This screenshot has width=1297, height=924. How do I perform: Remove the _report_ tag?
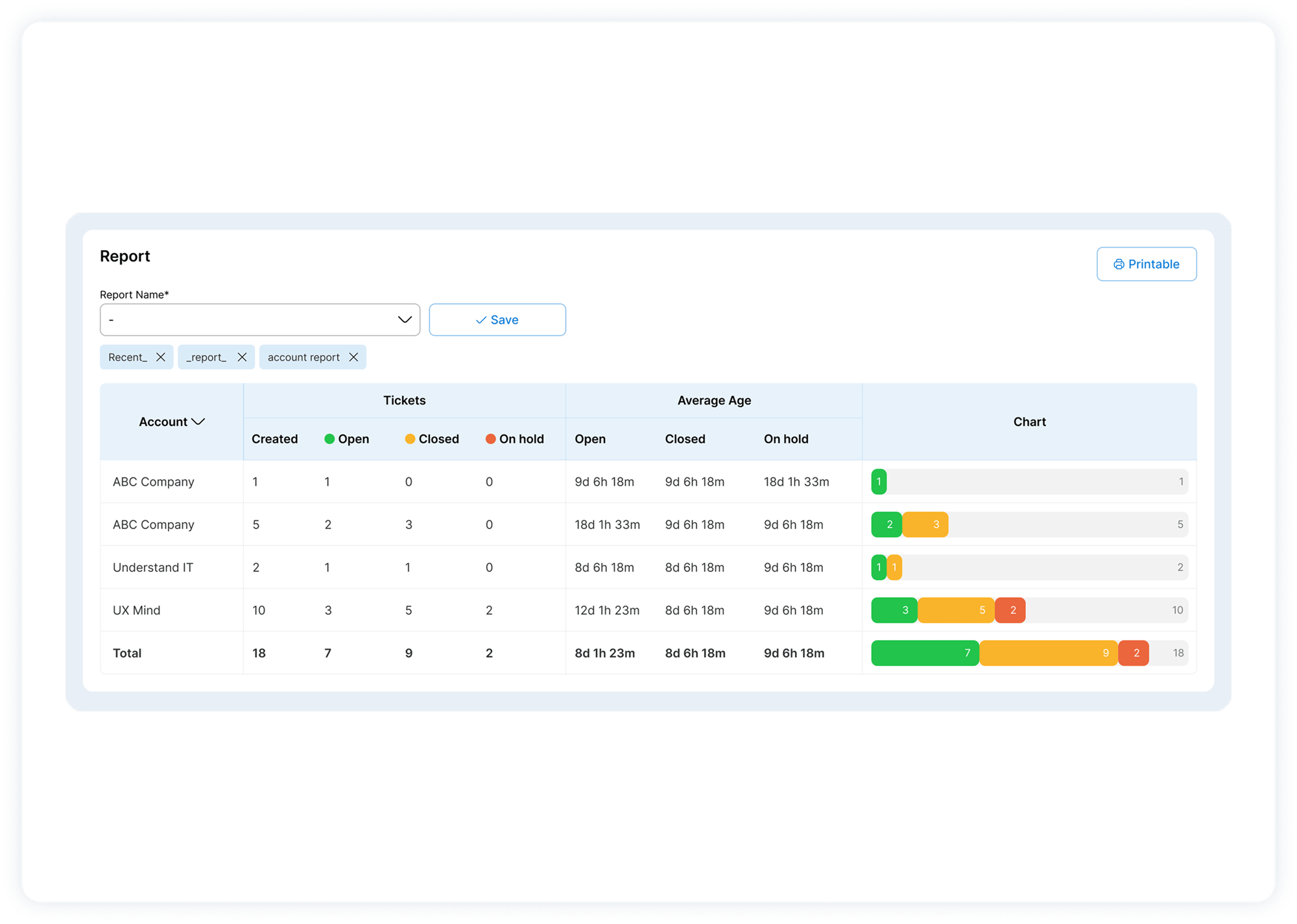pos(242,357)
